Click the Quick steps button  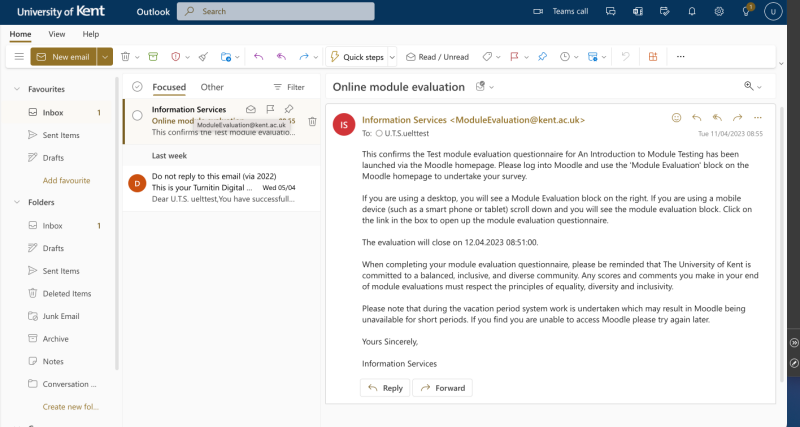click(x=357, y=57)
